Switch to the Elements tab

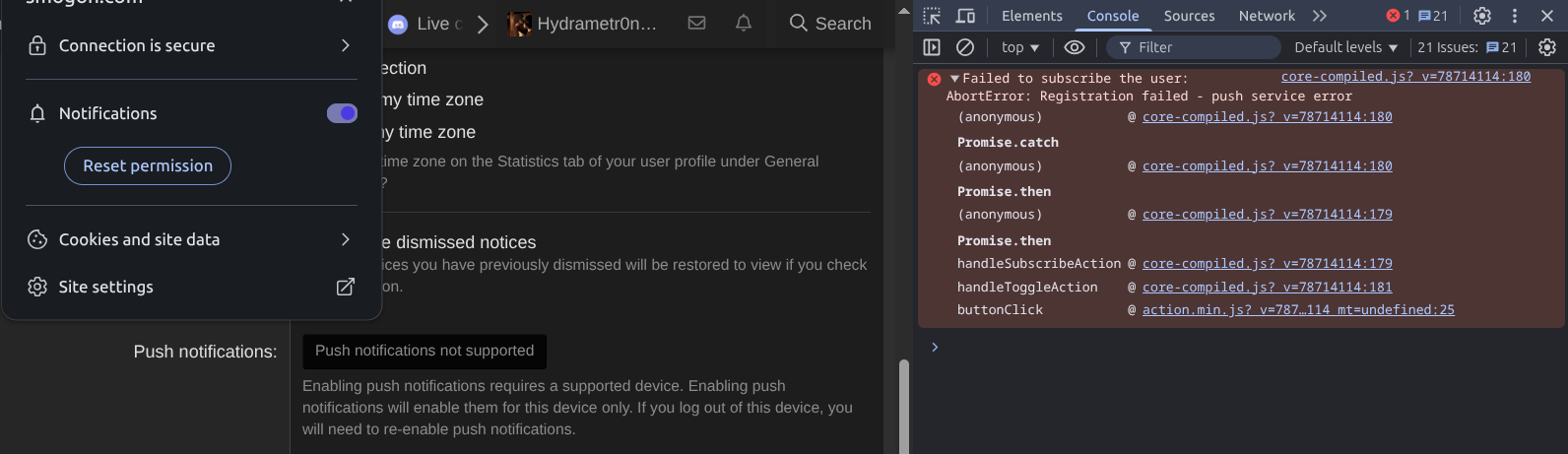[x=1031, y=16]
